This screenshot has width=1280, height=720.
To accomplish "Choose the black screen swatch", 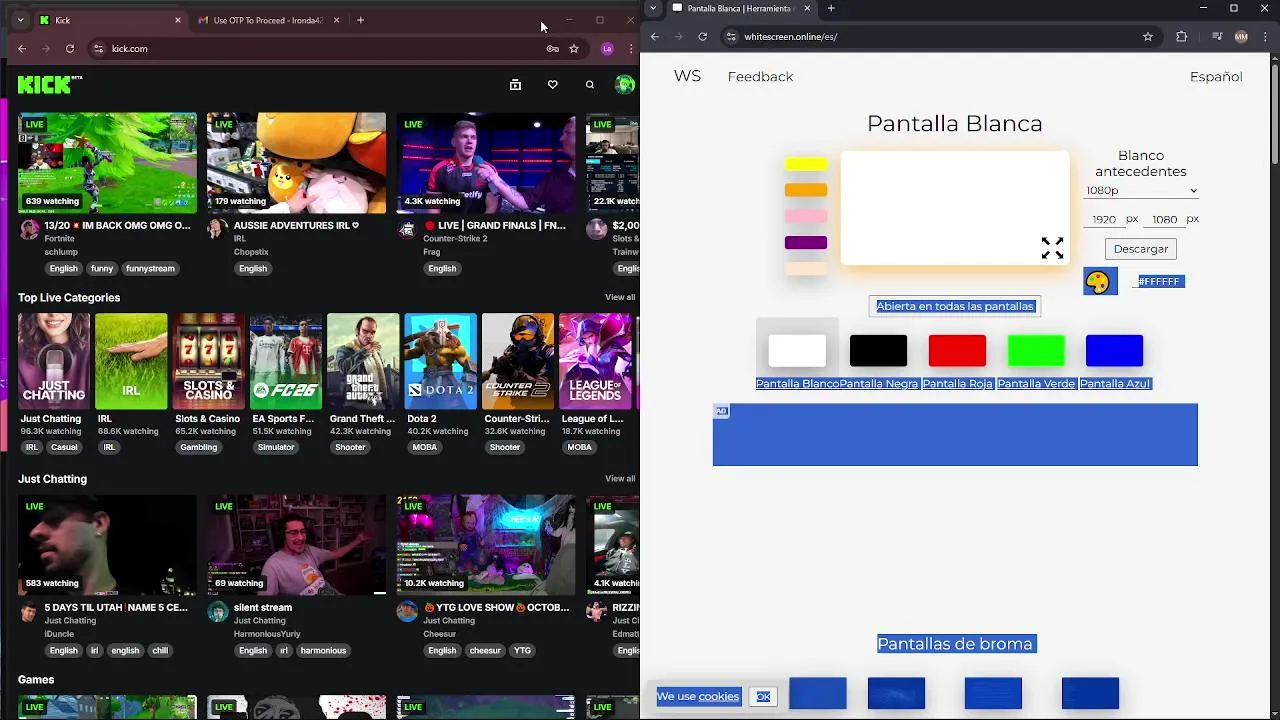I will pos(878,351).
